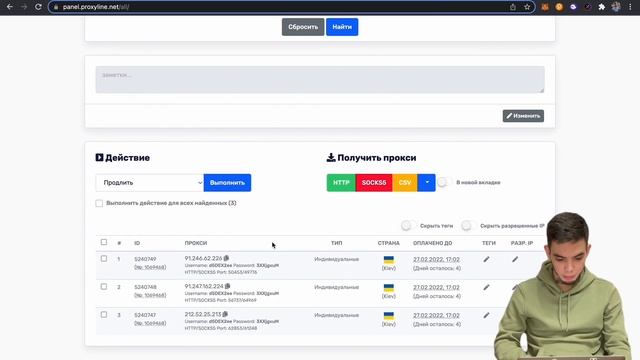Tick checkbox for proxy 5240747
The width and height of the screenshot is (640, 360).
click(x=104, y=315)
